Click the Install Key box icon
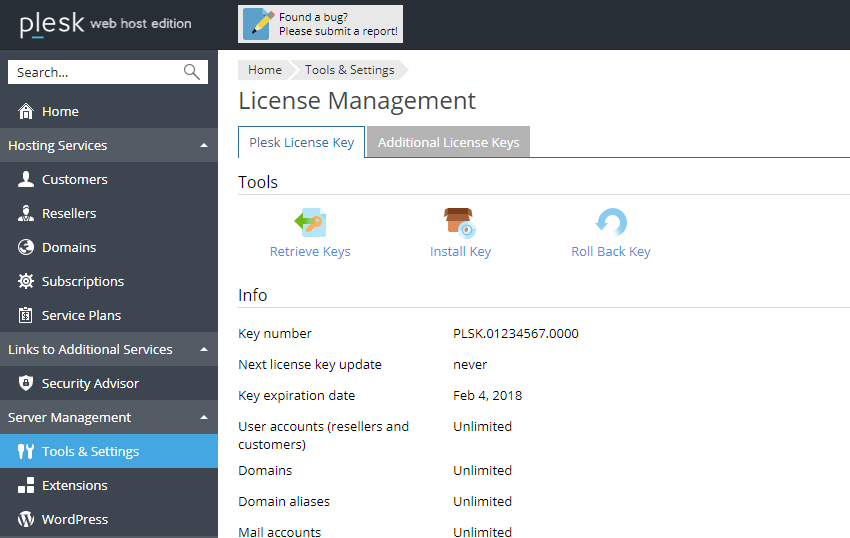 pos(460,223)
